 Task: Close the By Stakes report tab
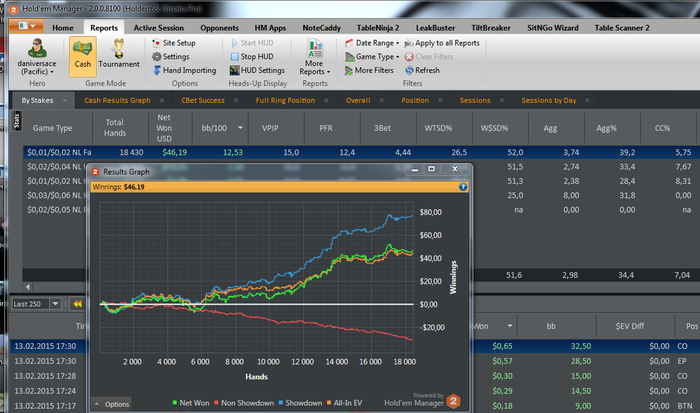(65, 100)
